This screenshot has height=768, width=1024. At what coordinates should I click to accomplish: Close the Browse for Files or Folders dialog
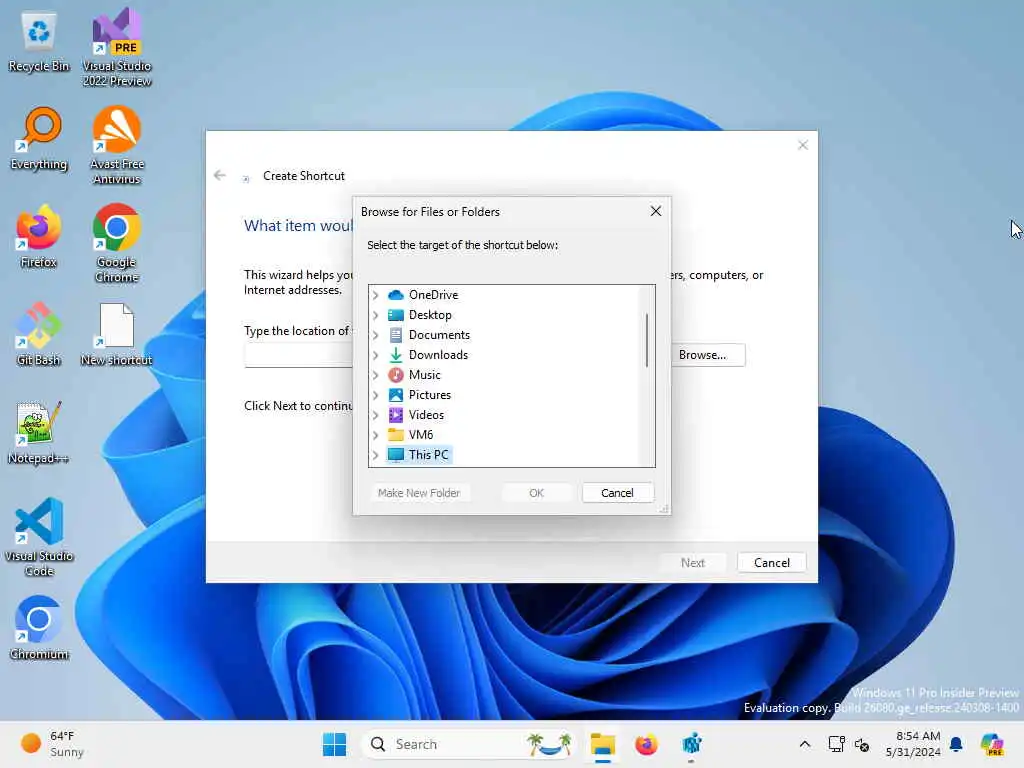tap(656, 211)
